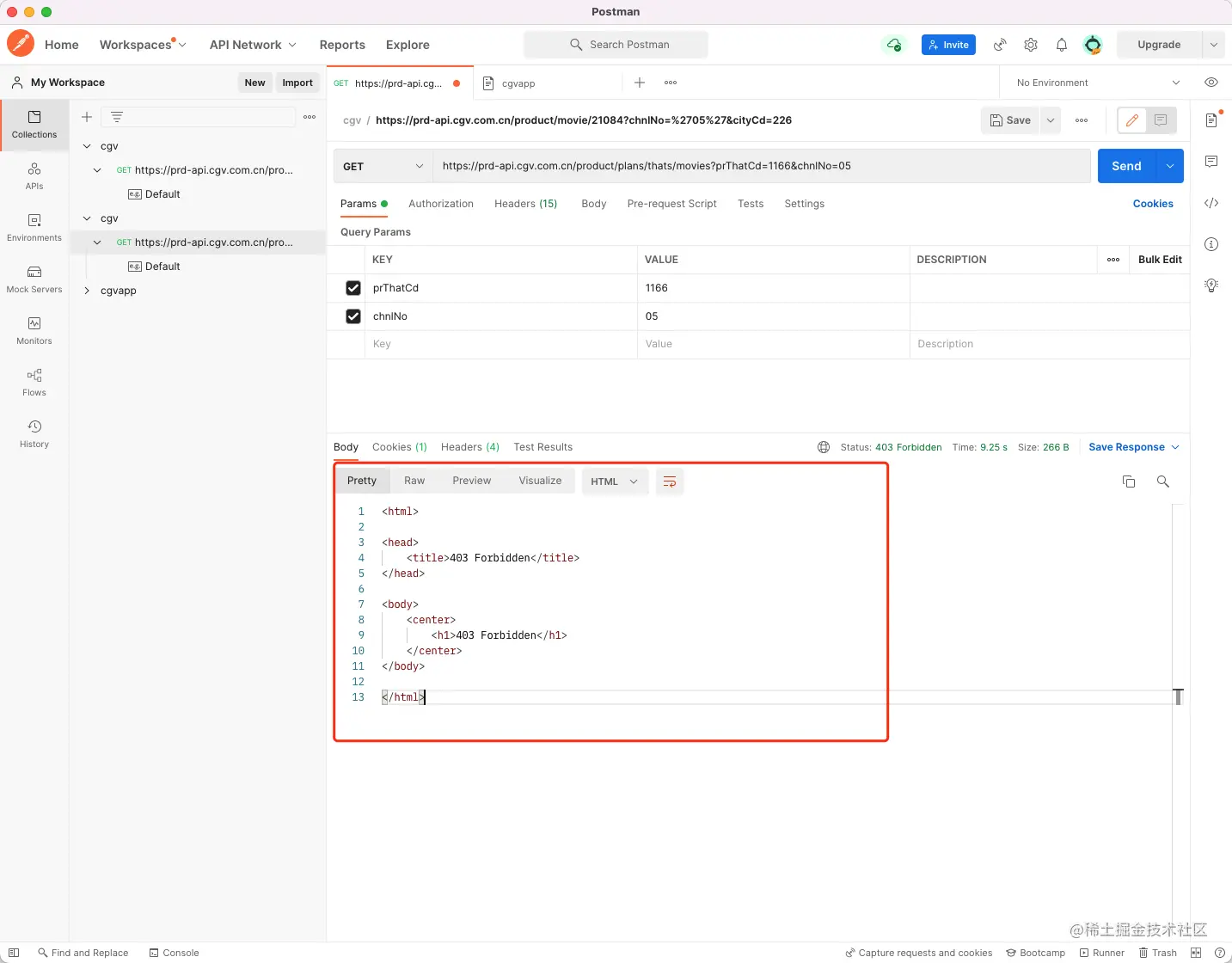Viewport: 1232px width, 963px height.
Task: Open Comments icon in right sidebar
Action: (x=1211, y=162)
